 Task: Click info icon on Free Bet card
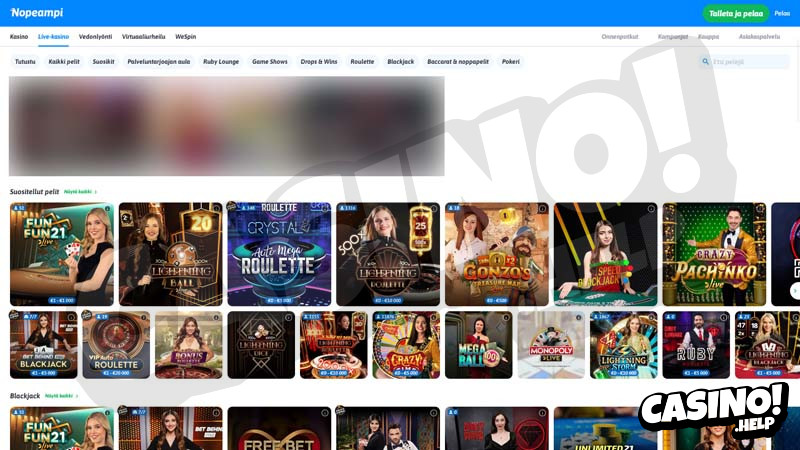pos(325,413)
